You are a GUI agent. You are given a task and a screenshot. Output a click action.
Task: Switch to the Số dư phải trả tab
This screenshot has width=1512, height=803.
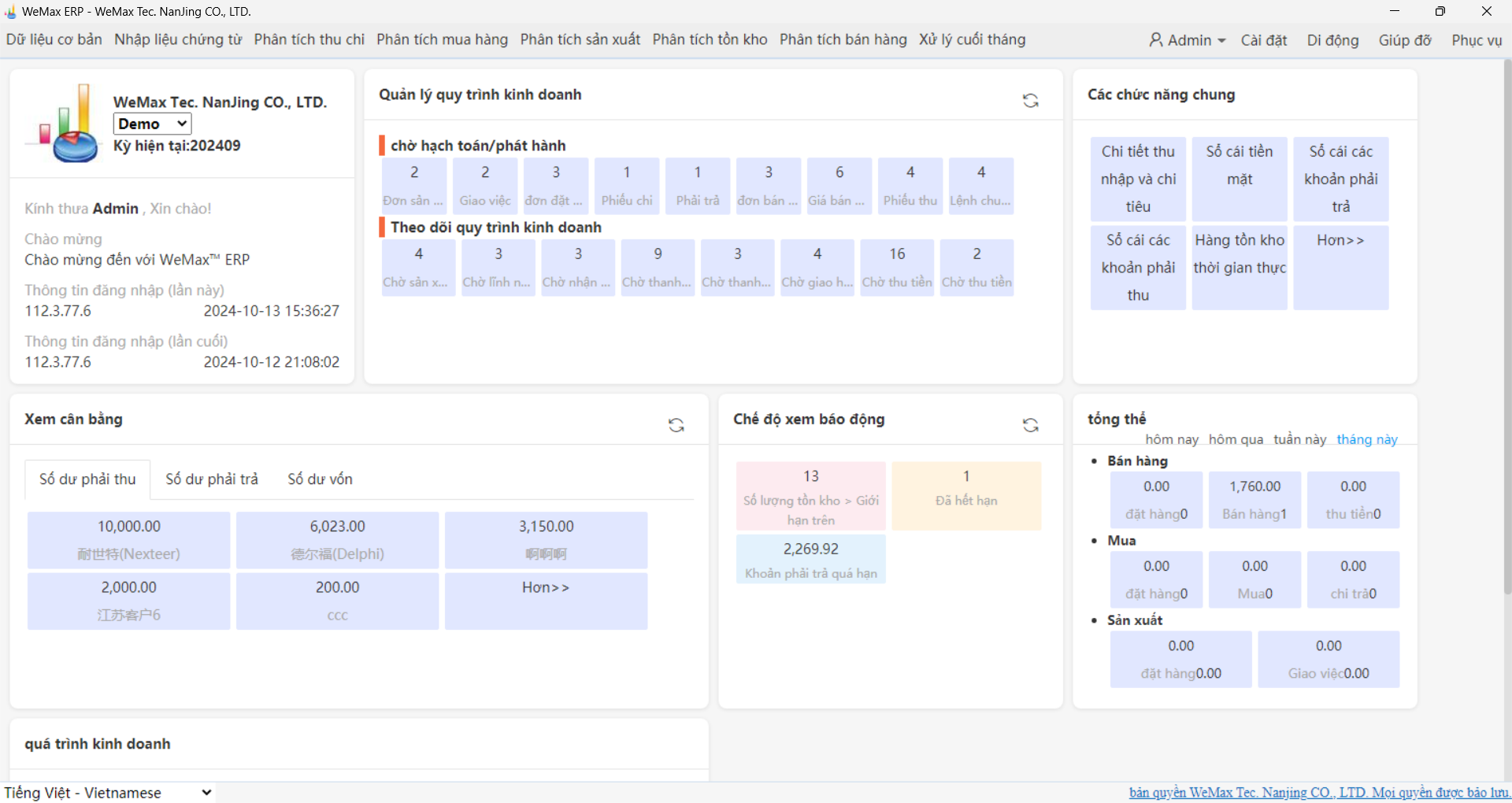[x=212, y=479]
